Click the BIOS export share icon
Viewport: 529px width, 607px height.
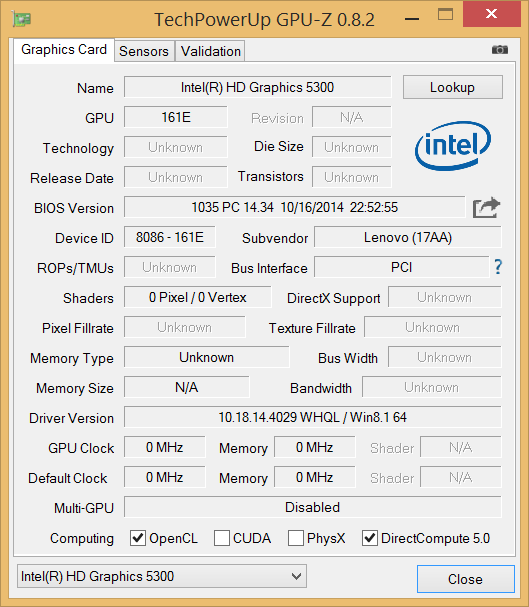tap(486, 208)
